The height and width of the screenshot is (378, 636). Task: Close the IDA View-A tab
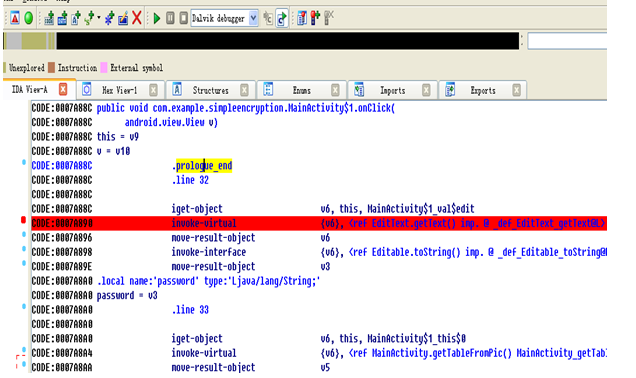pyautogui.click(x=63, y=89)
